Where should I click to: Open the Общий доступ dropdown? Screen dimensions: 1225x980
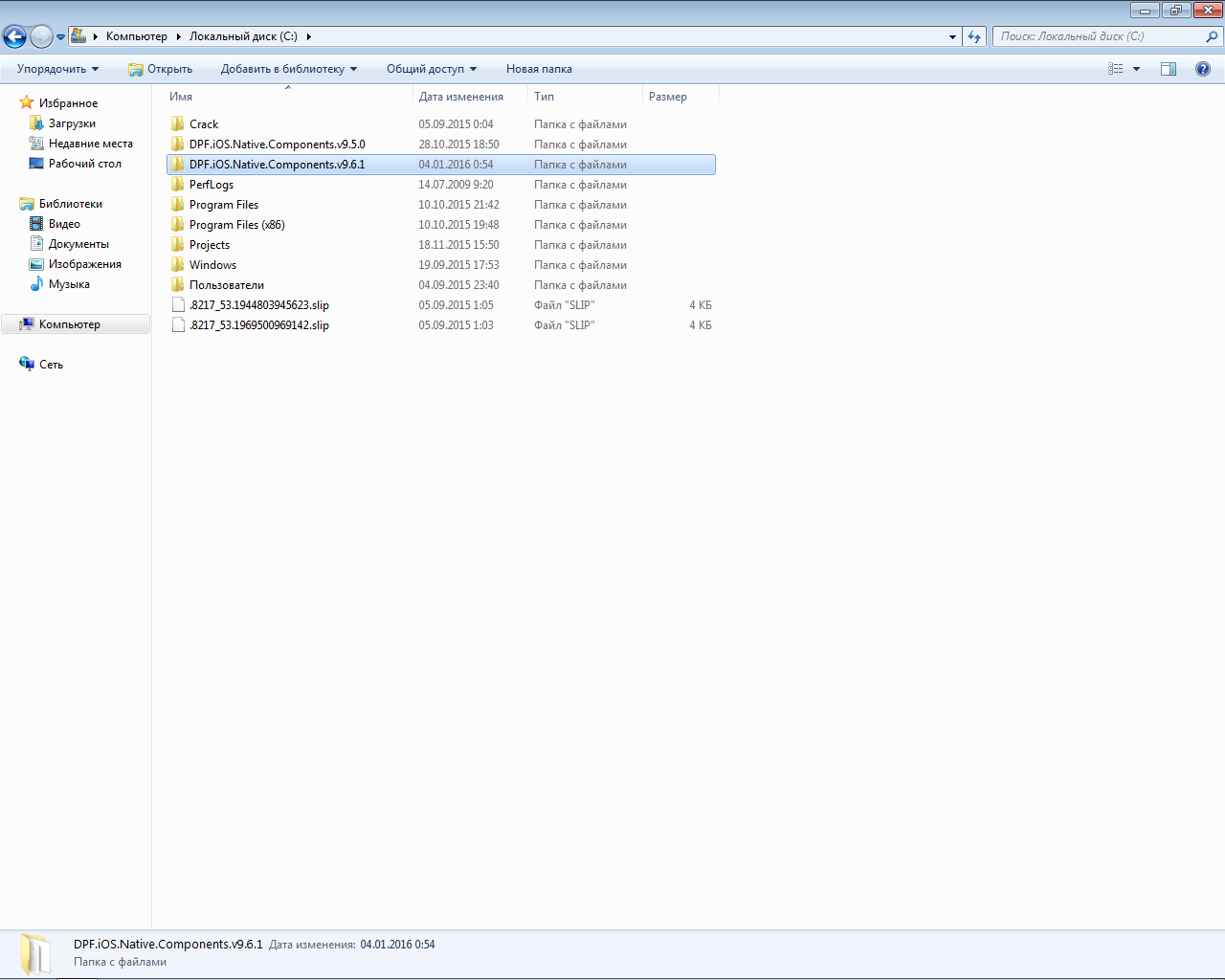(x=431, y=69)
